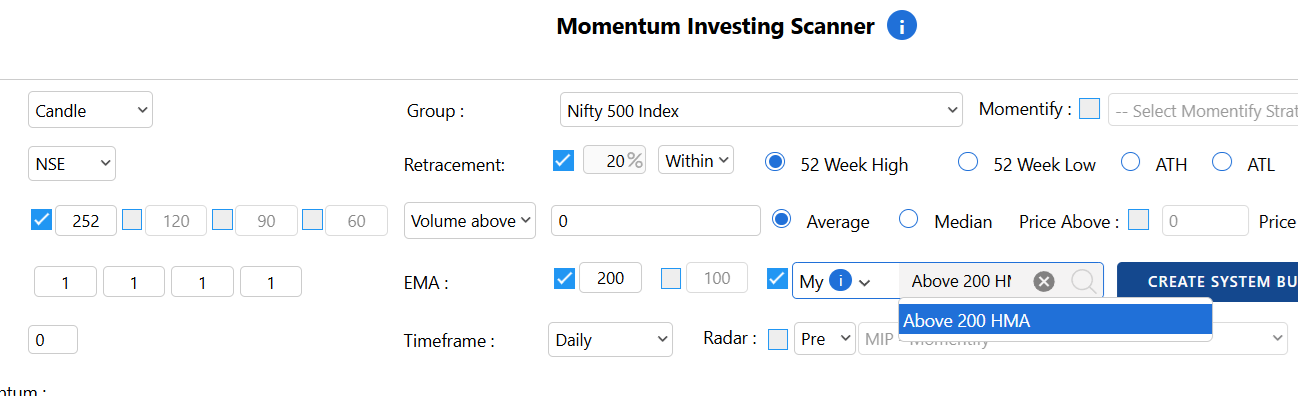
Task: Select the Median radio button
Action: (x=909, y=219)
